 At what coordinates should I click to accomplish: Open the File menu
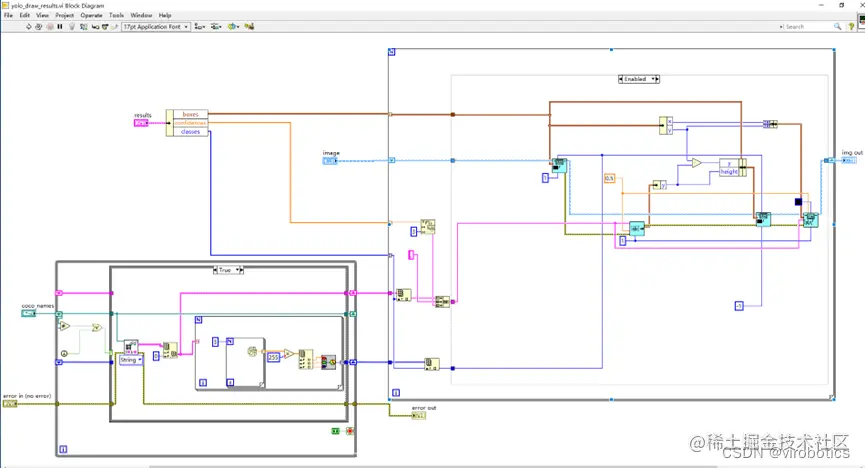click(8, 15)
